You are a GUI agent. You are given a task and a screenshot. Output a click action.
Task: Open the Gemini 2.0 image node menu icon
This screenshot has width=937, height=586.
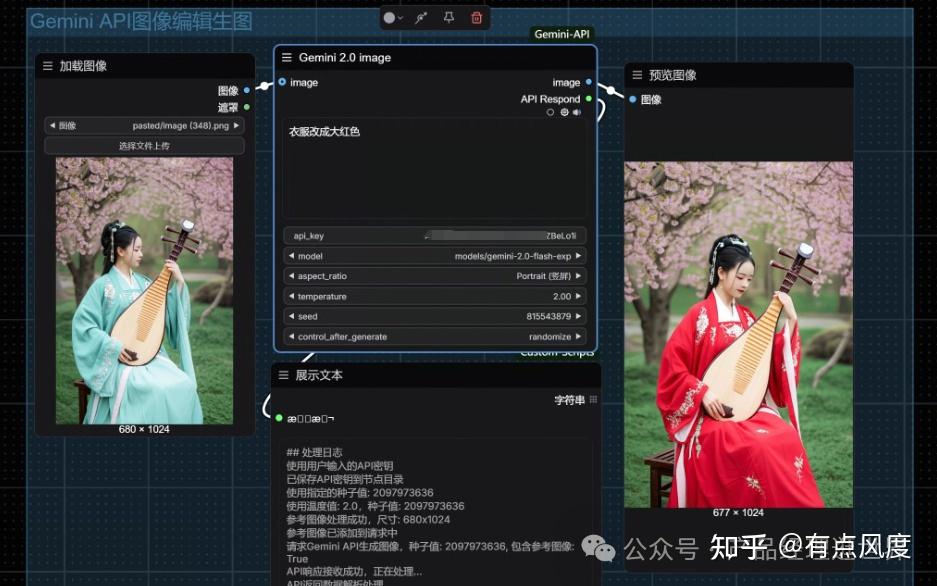pos(288,57)
